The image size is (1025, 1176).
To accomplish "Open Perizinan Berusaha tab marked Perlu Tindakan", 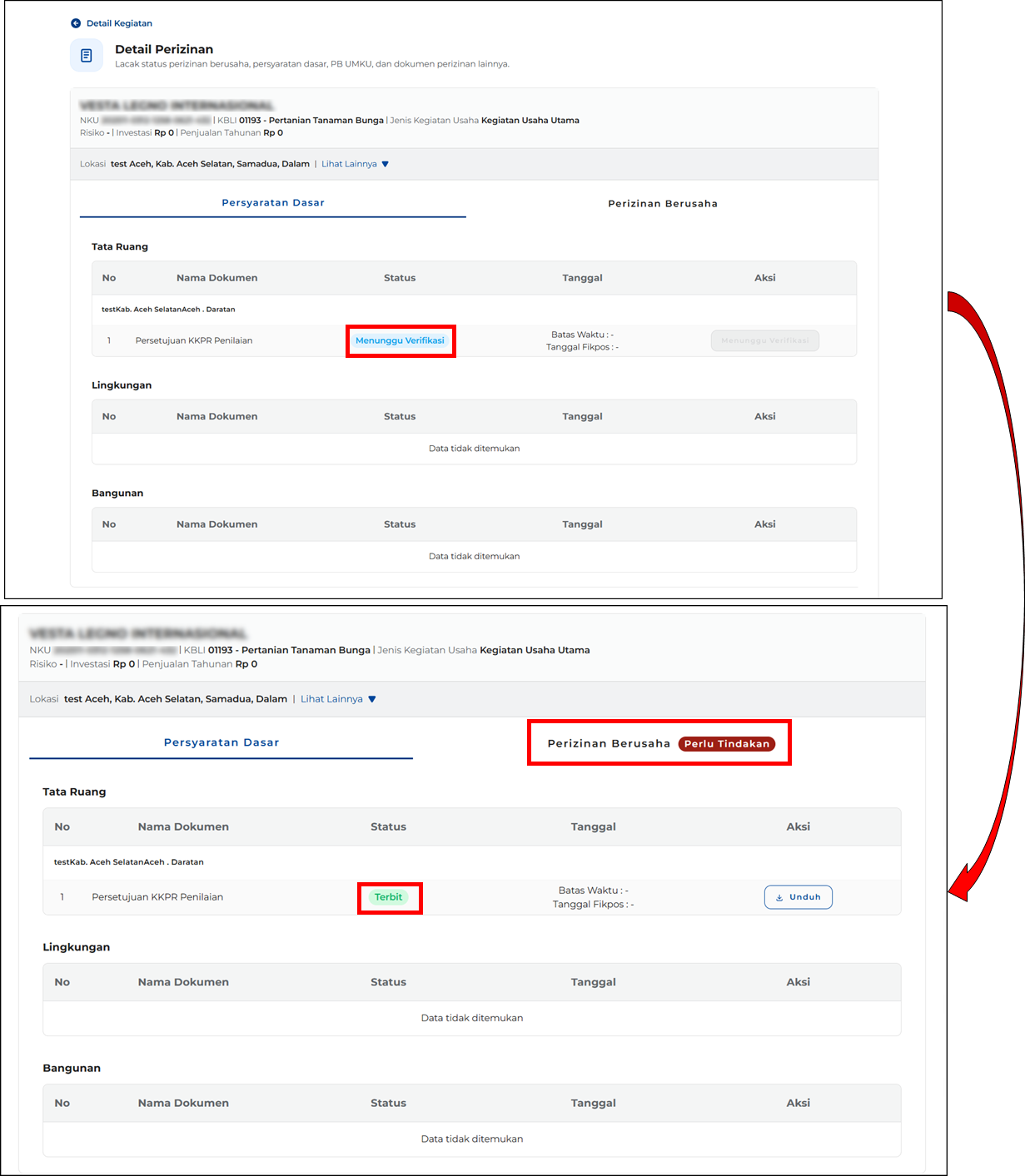I will click(x=609, y=744).
